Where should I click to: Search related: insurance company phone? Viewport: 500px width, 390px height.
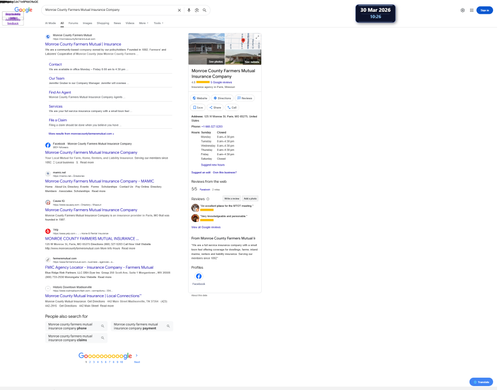pyautogui.click(x=76, y=326)
